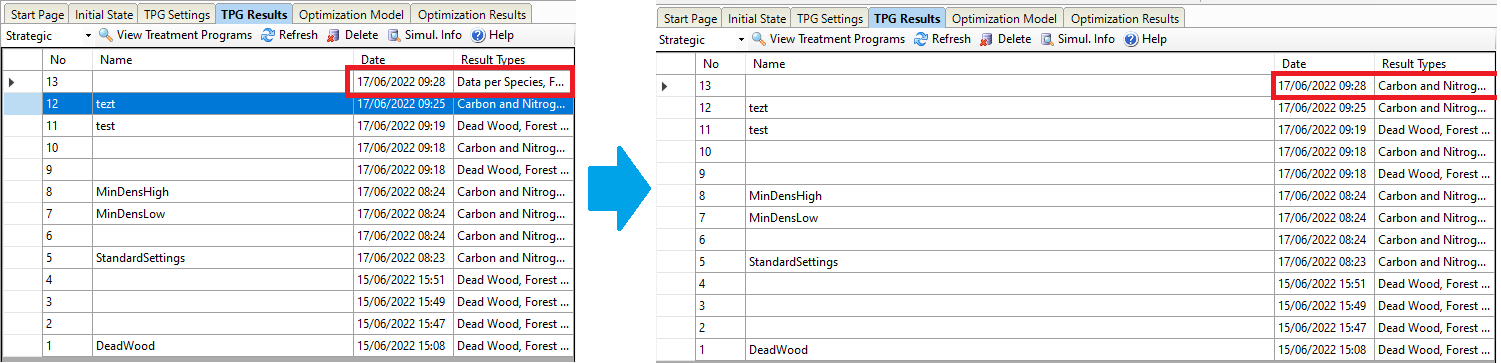The height and width of the screenshot is (363, 1501).
Task: Select 'DeadWood' cell in right window
Action: pyautogui.click(x=1010, y=350)
